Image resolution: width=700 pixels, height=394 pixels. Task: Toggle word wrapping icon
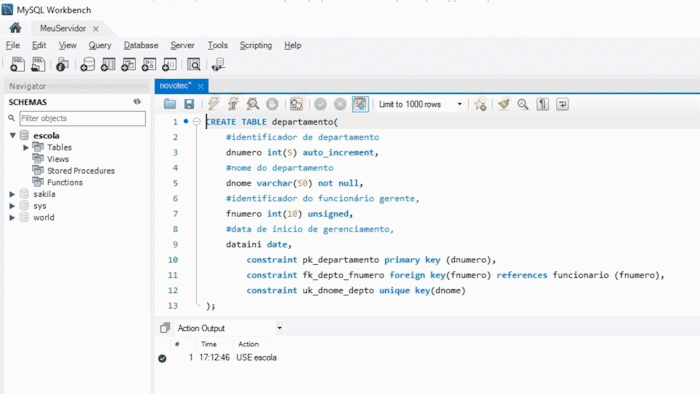pos(562,104)
